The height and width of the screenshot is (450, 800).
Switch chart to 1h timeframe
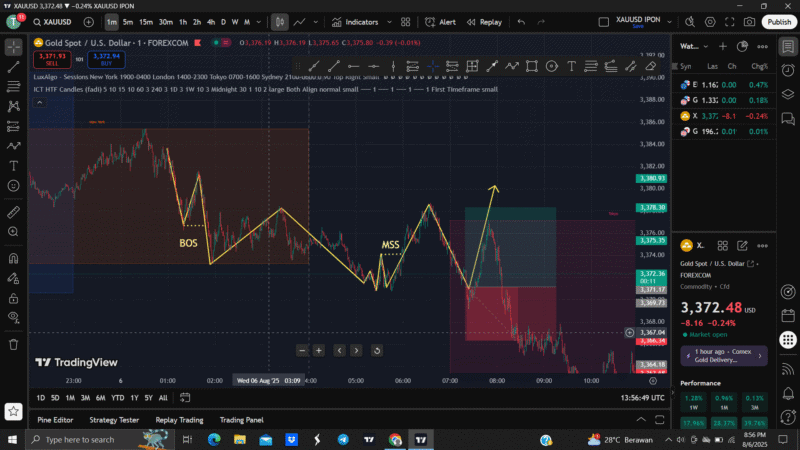(183, 22)
